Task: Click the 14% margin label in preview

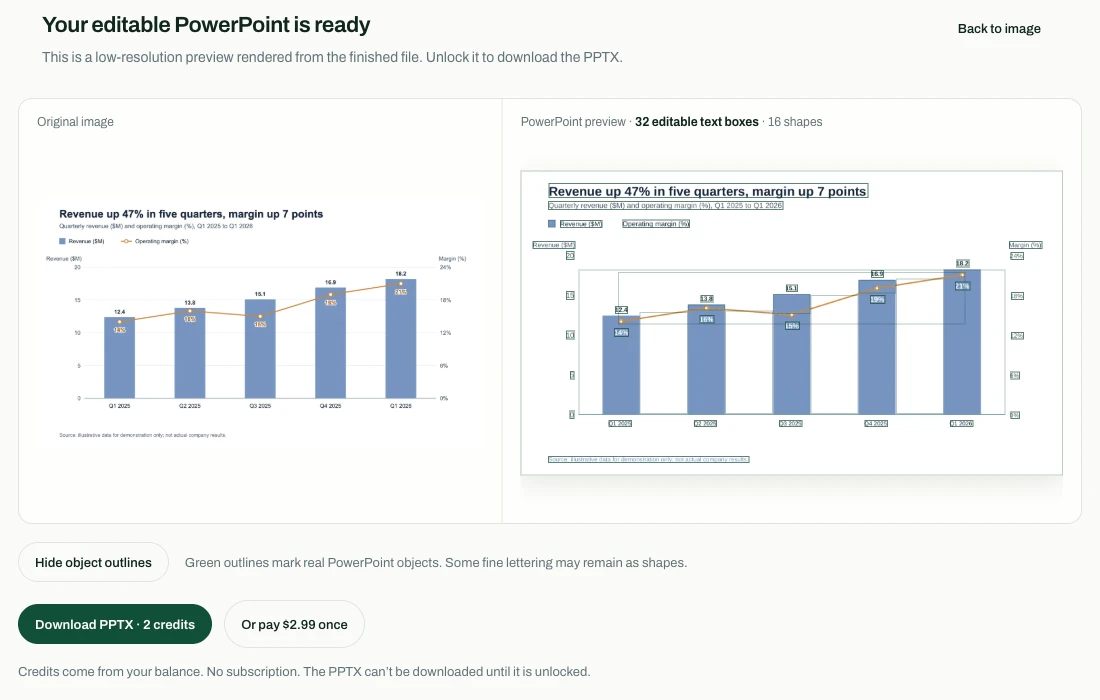Action: click(x=621, y=332)
